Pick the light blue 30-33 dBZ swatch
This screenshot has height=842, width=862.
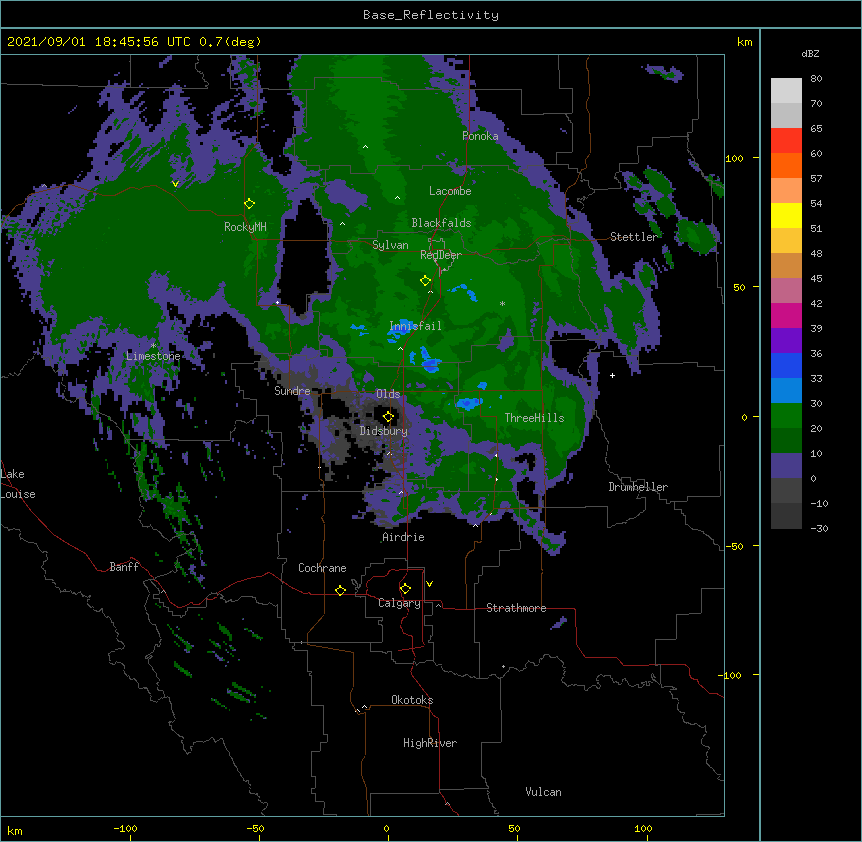pyautogui.click(x=786, y=391)
